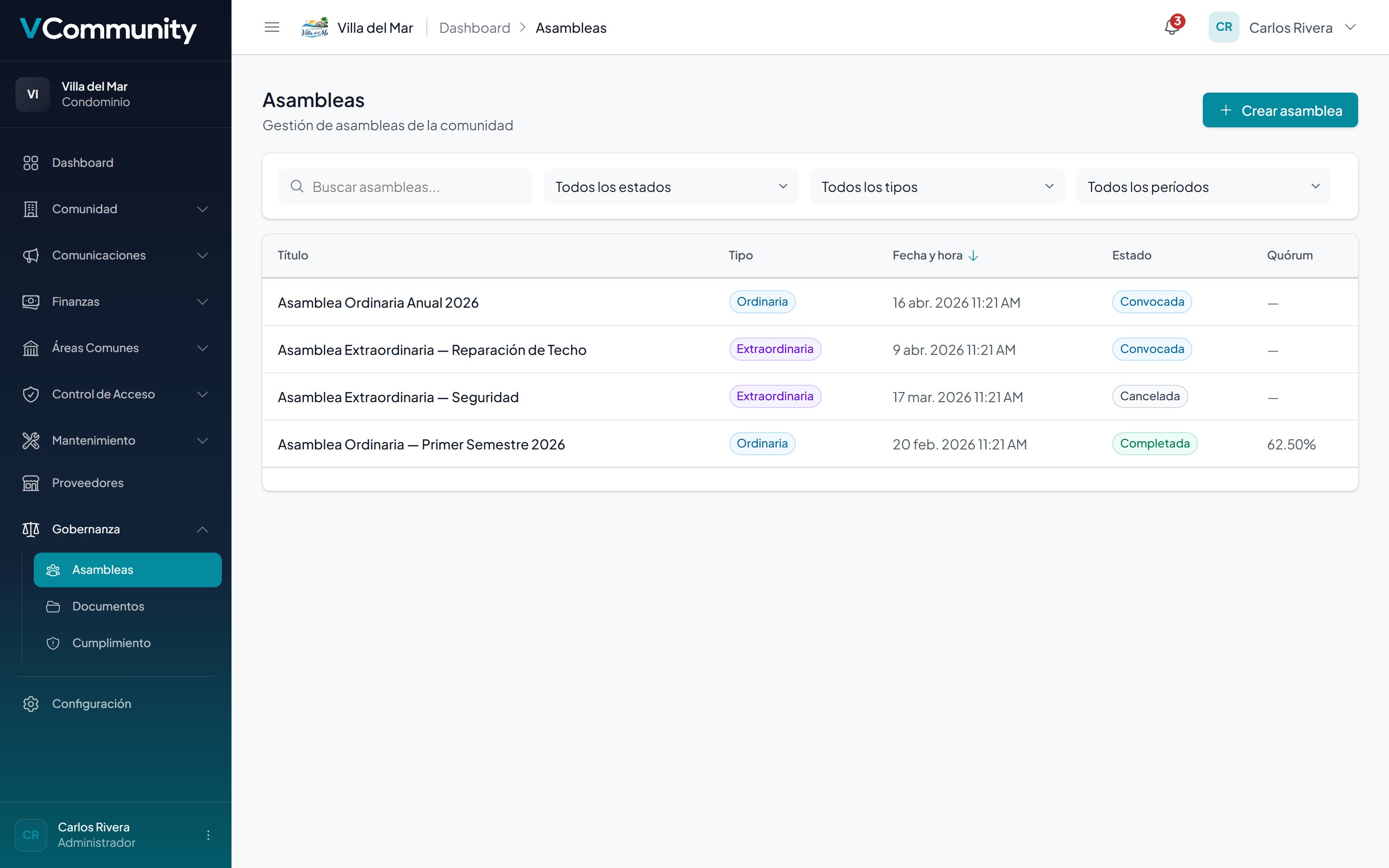
Task: Sort by the Tipo column header
Action: [x=740, y=256]
